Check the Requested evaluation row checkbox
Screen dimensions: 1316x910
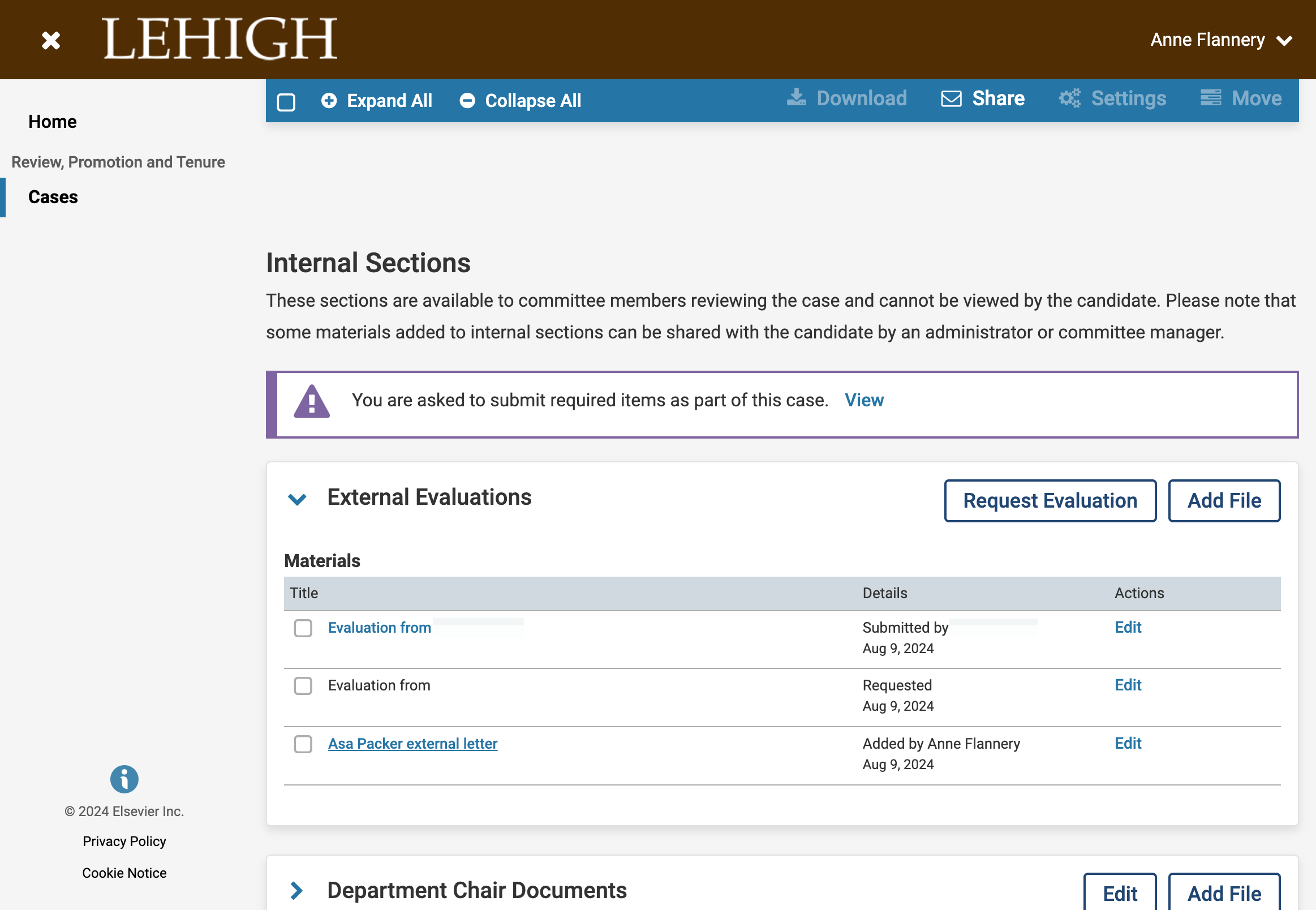(303, 685)
